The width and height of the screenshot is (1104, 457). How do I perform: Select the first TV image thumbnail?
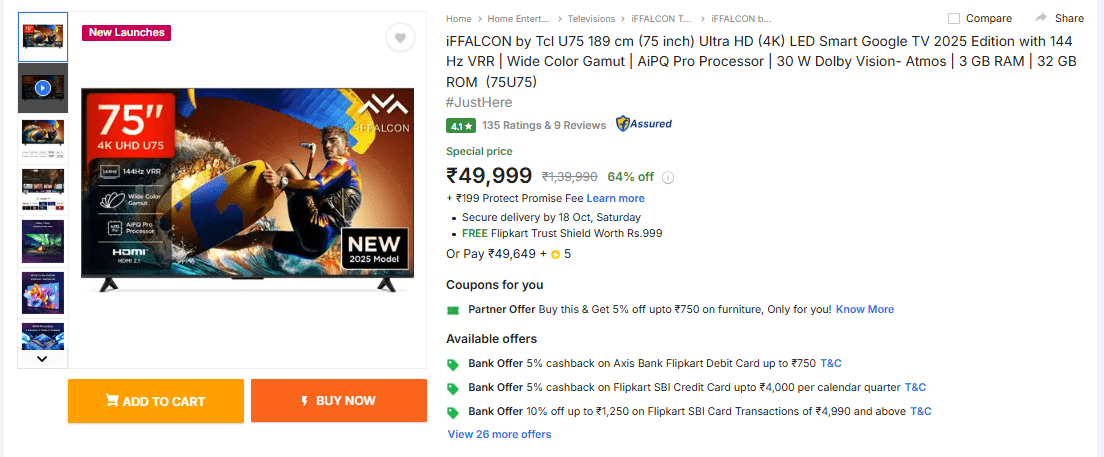[x=43, y=37]
